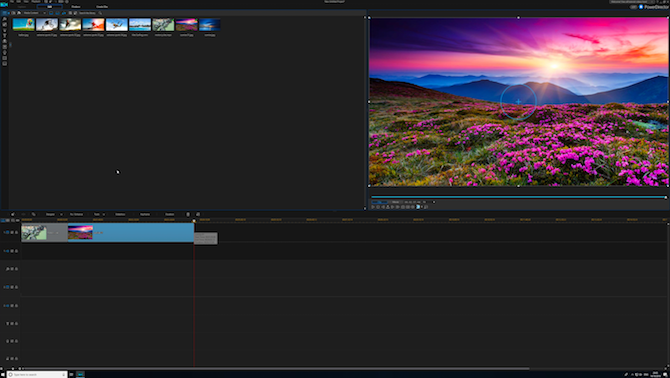
Task: Open the library menu icon
Action: tap(75, 13)
